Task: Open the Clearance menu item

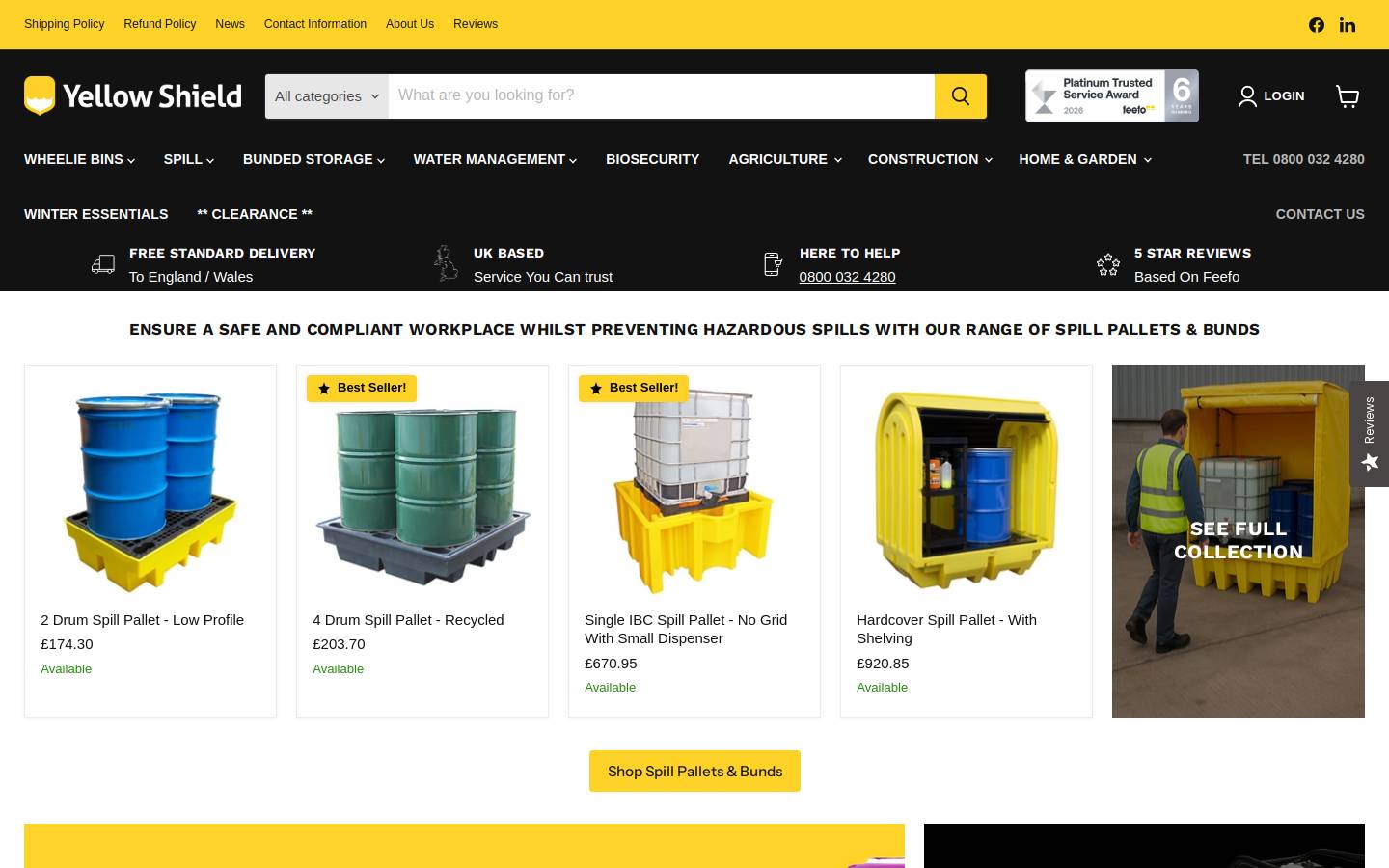Action: 255,214
